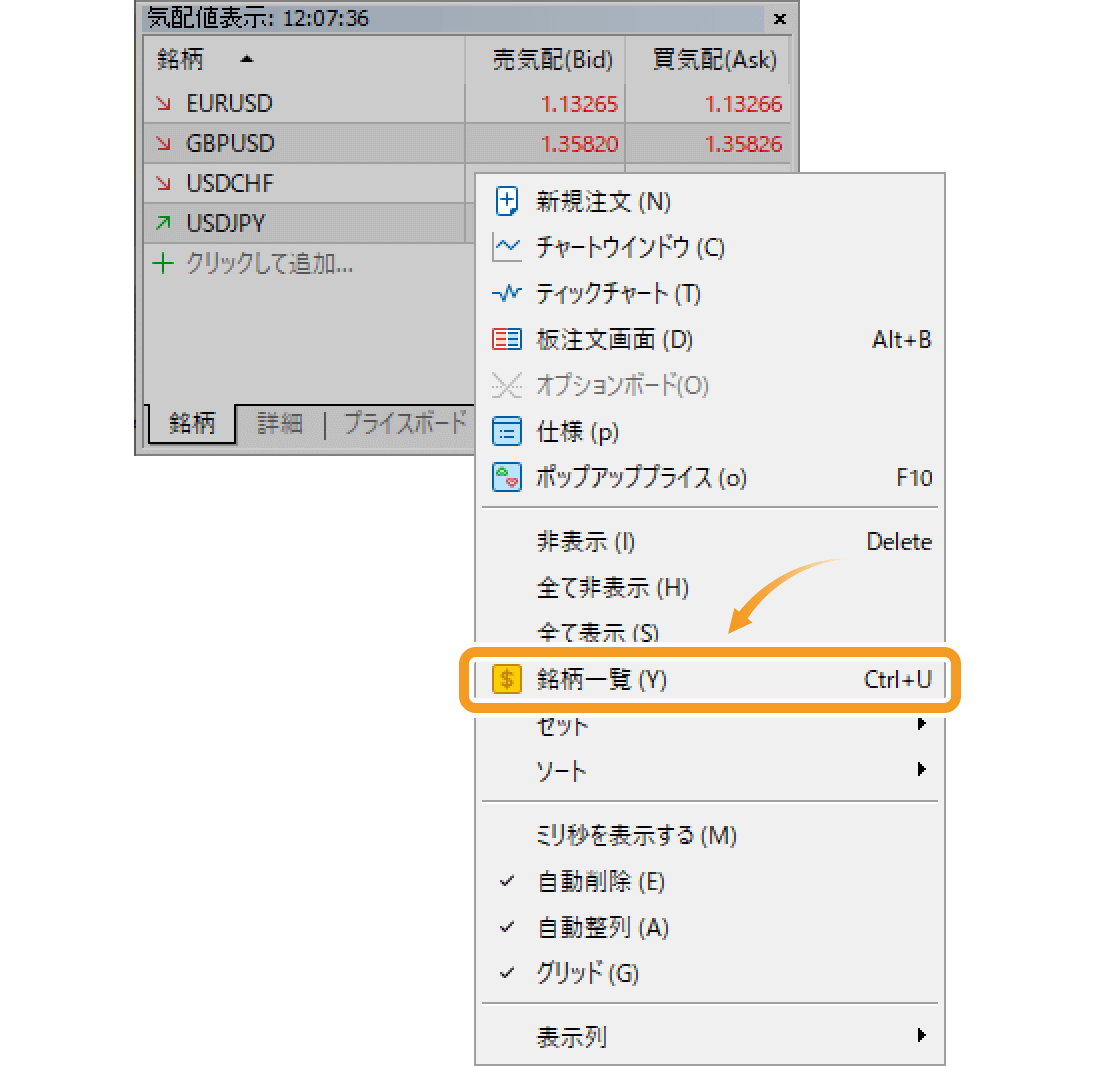This screenshot has height=1066, width=1100.
Task: Click the yellow dollar 銘柄一覧 icon
Action: (507, 680)
